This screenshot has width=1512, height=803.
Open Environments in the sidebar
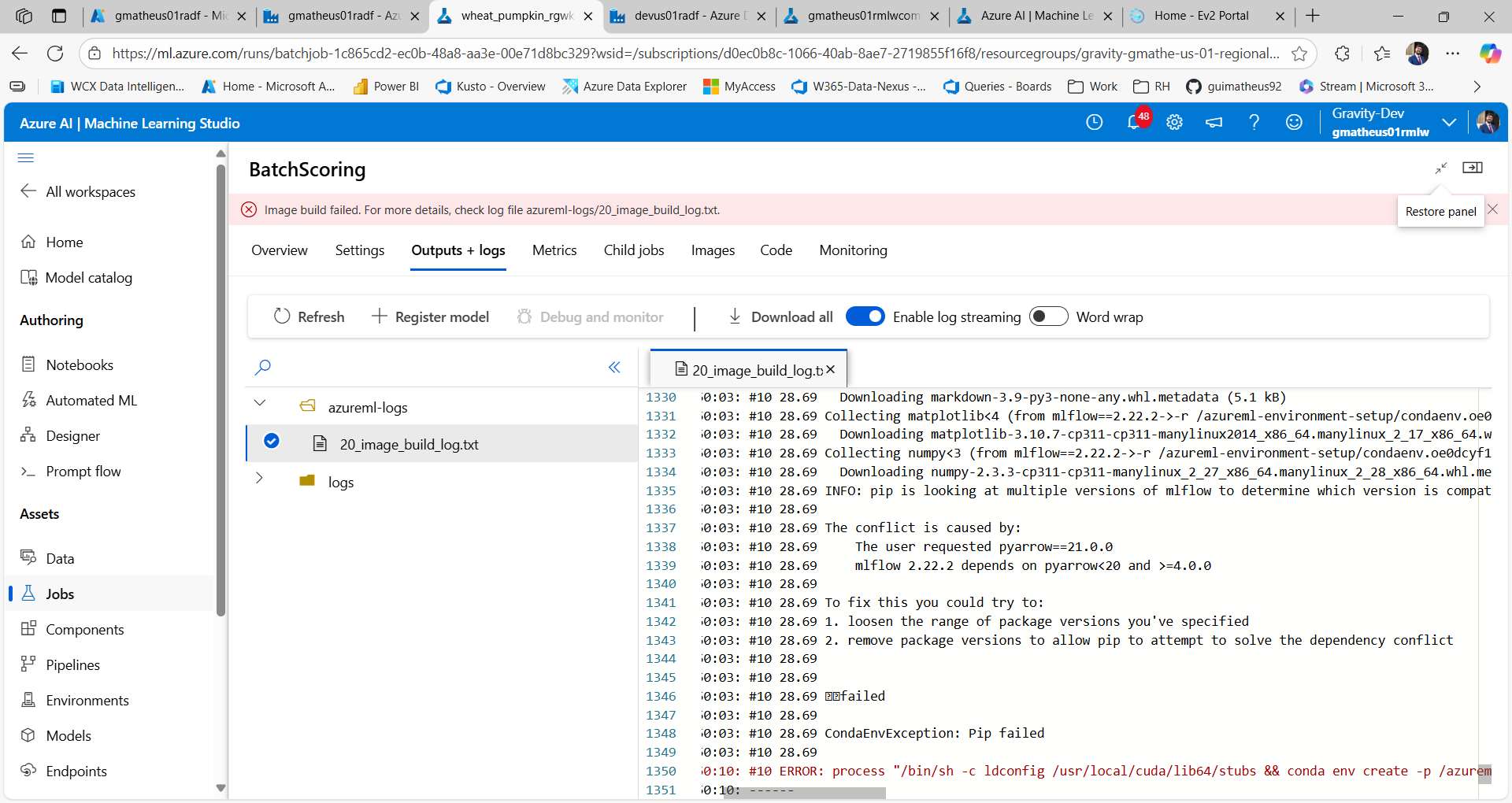[x=75, y=700]
